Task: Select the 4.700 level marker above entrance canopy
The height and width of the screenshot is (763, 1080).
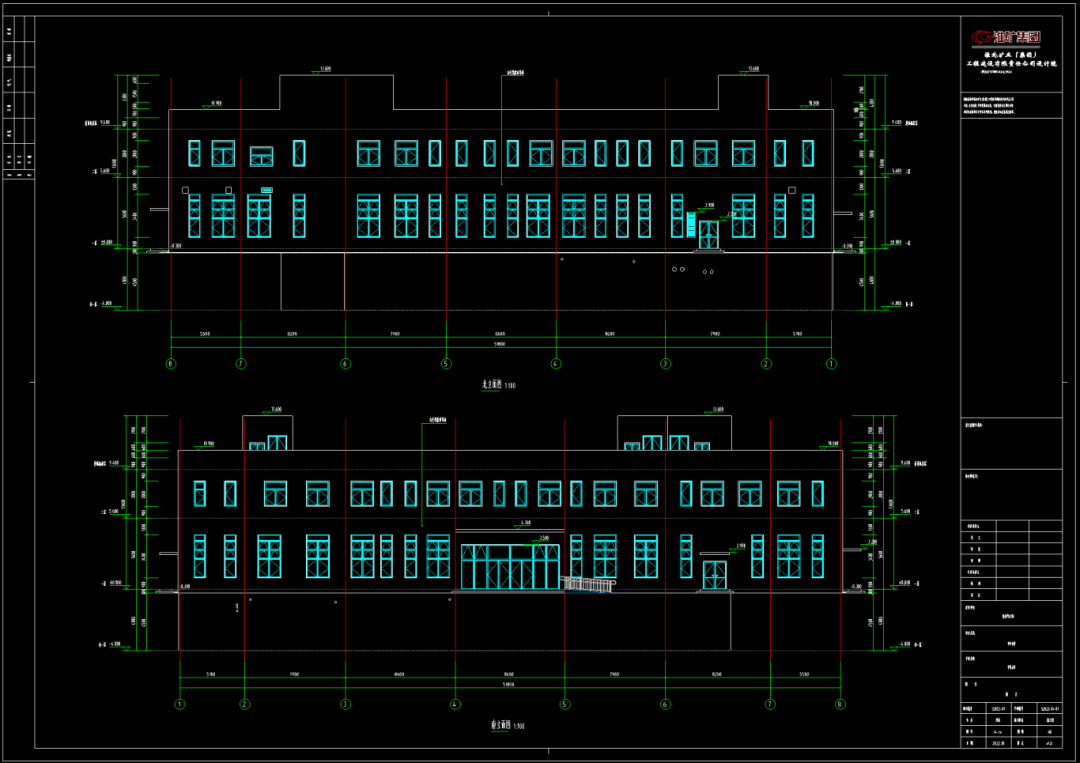Action: point(524,523)
